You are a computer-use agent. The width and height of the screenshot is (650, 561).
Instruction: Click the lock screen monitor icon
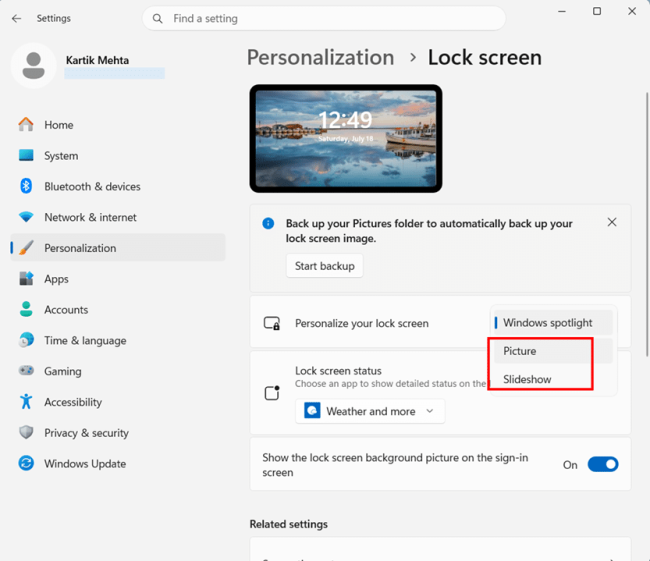click(272, 323)
